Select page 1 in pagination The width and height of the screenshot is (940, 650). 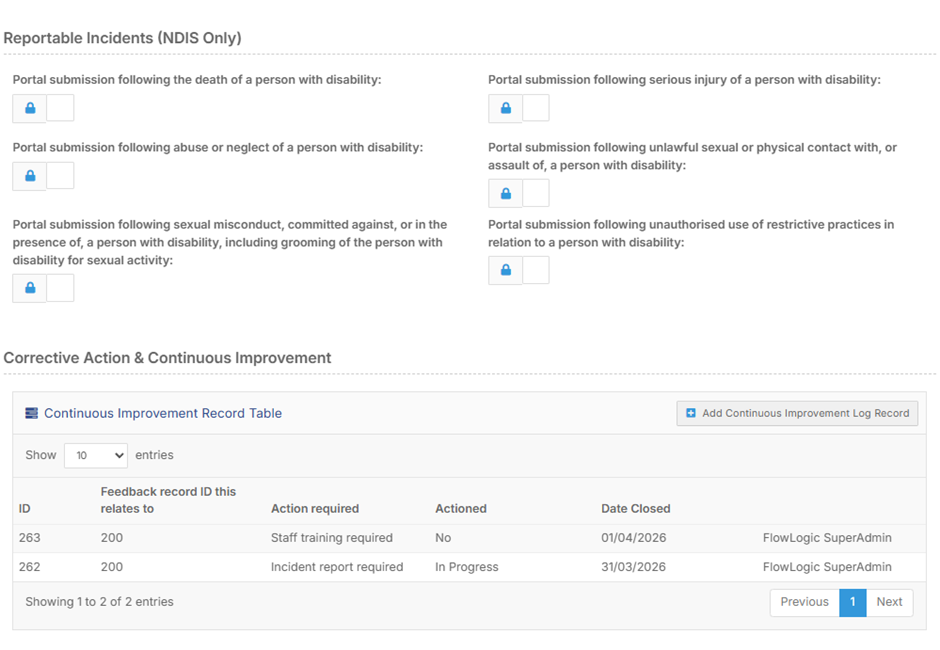(852, 602)
